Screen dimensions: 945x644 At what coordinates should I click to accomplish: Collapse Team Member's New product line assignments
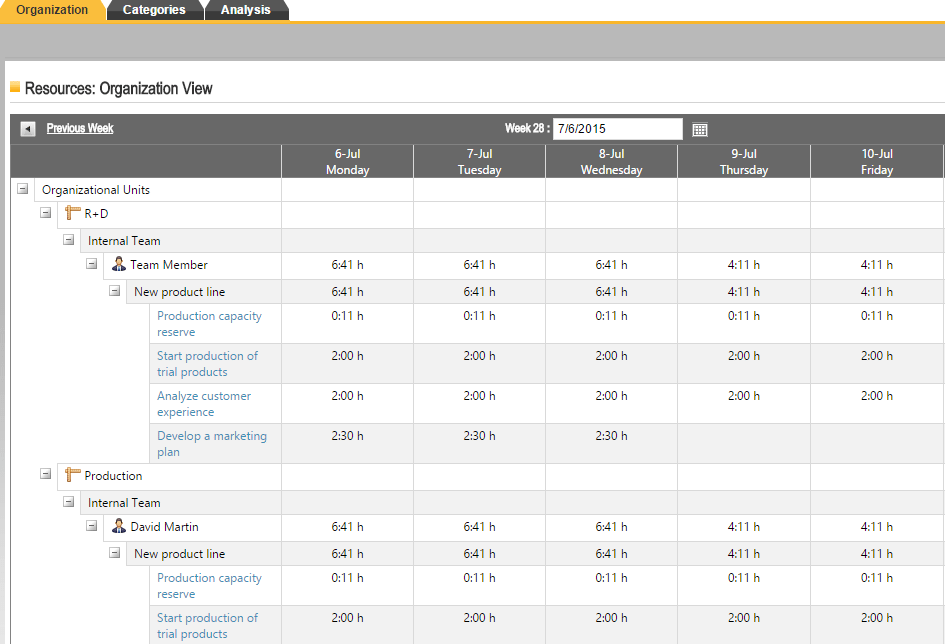coord(114,291)
